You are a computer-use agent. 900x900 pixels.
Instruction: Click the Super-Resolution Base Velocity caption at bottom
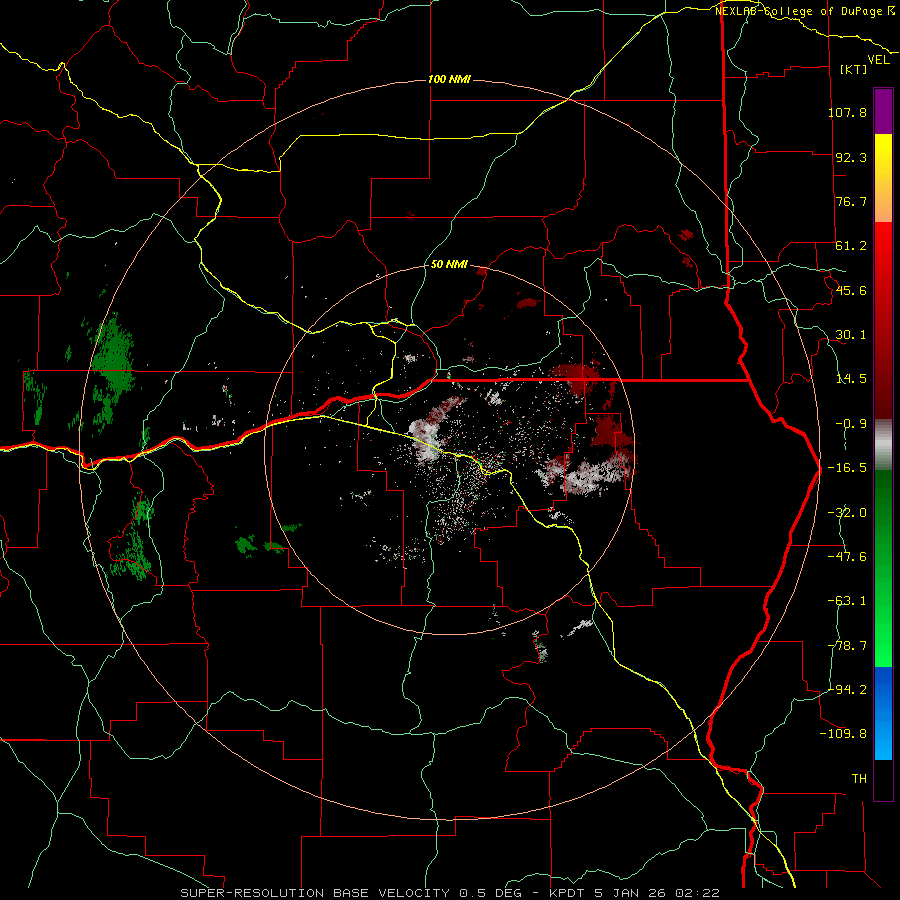450,893
